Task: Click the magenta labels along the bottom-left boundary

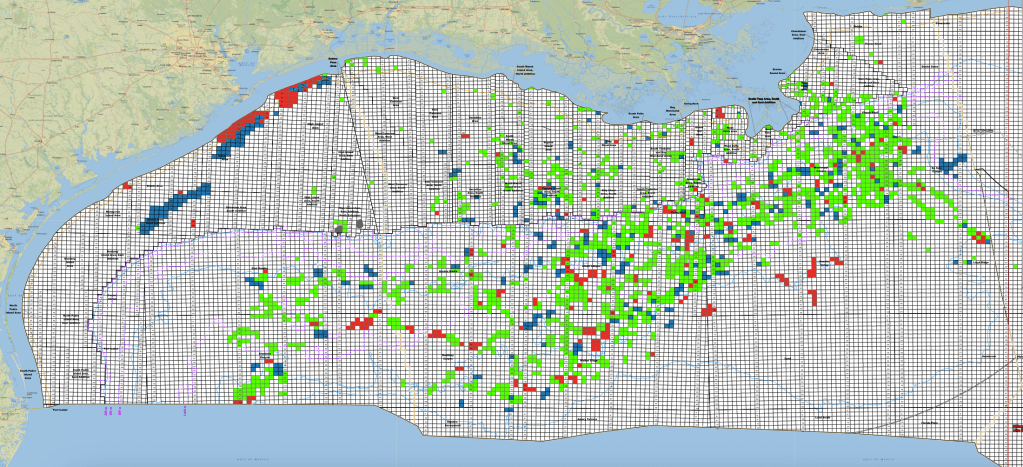Action: 110,410
